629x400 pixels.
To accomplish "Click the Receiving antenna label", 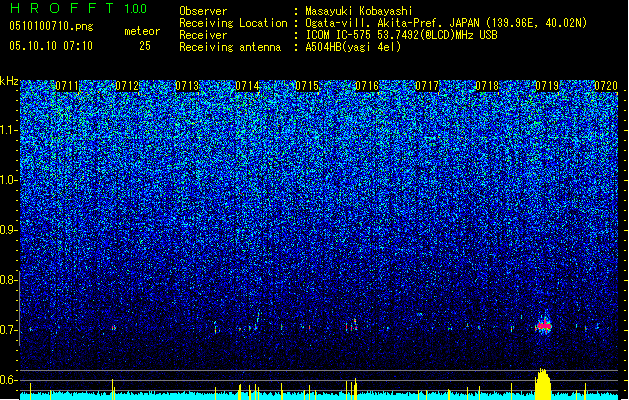I will (x=230, y=47).
